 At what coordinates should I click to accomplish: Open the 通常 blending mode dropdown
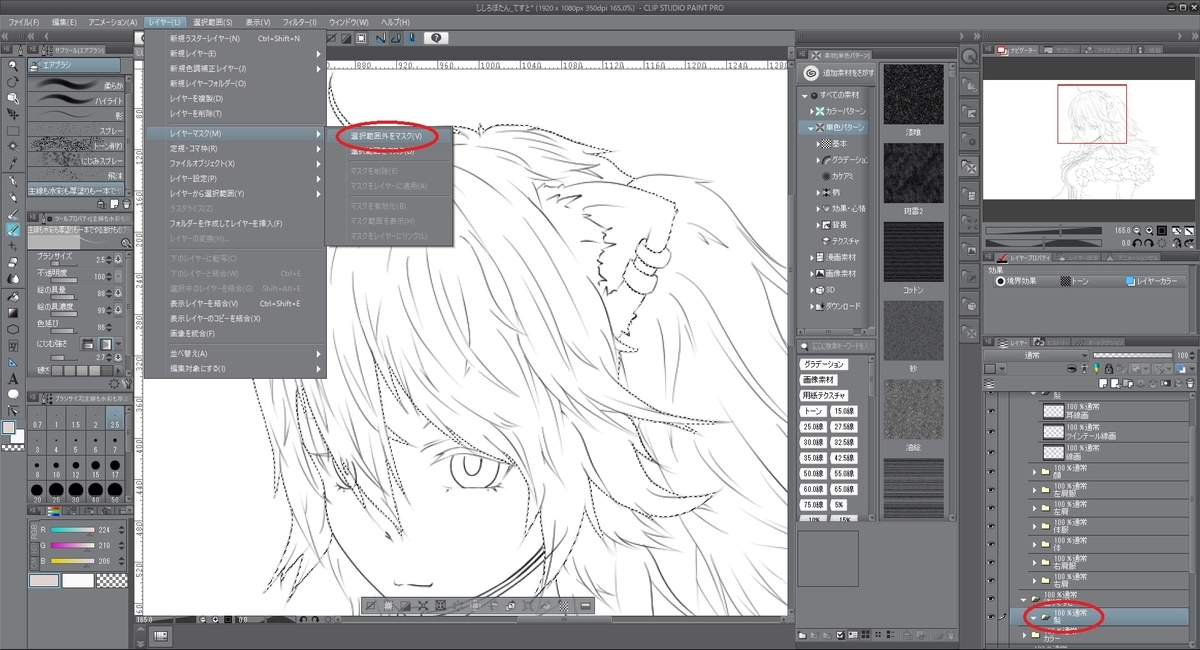click(1036, 354)
